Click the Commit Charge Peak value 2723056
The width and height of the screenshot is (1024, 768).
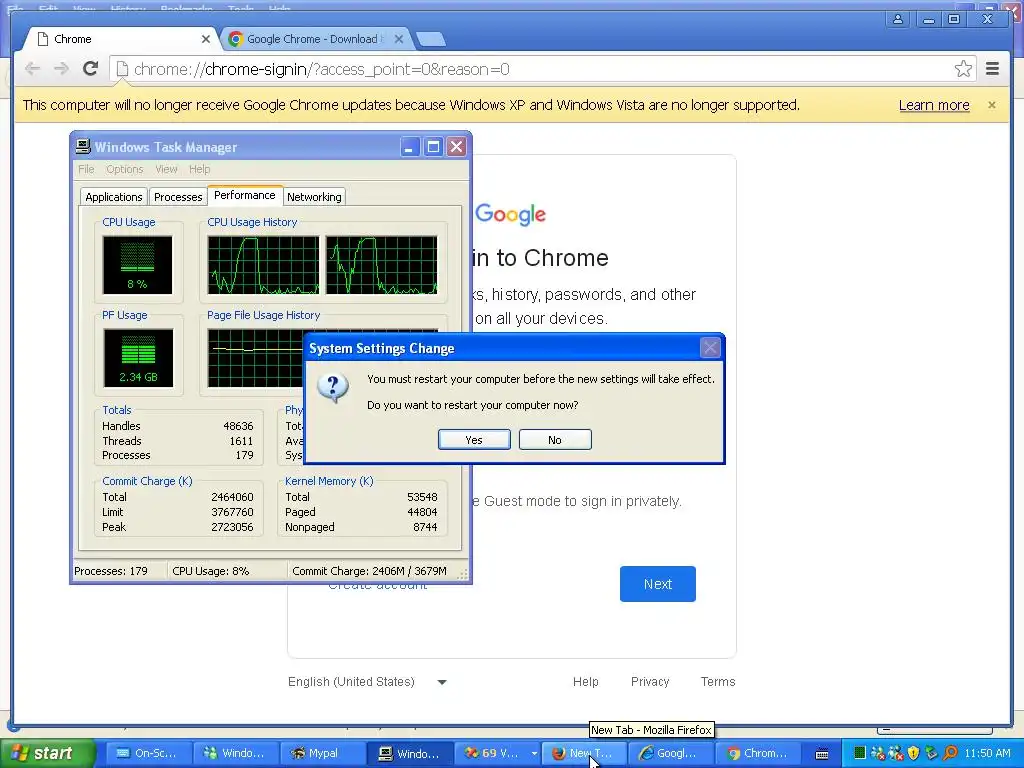click(232, 527)
